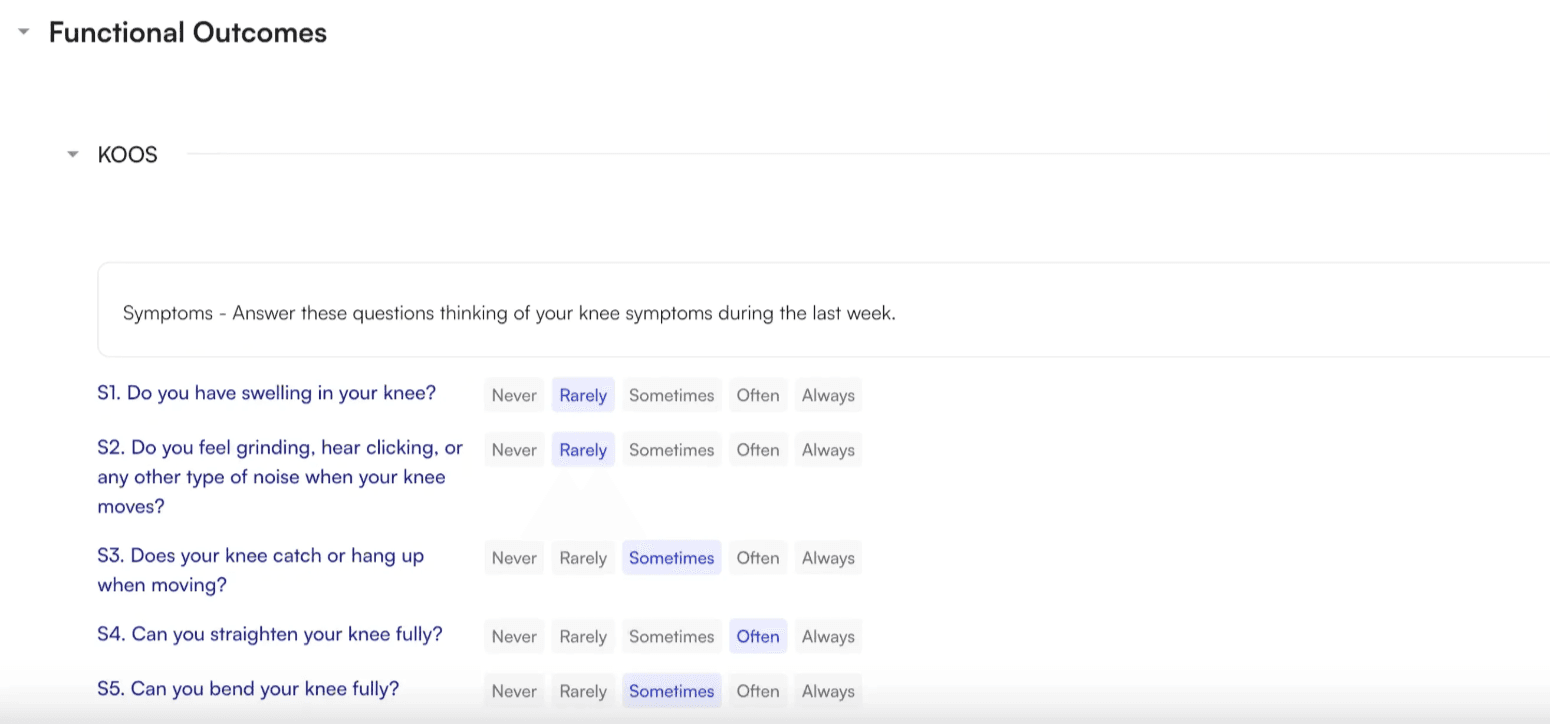Select Always for S5 bend knee question

[x=828, y=691]
